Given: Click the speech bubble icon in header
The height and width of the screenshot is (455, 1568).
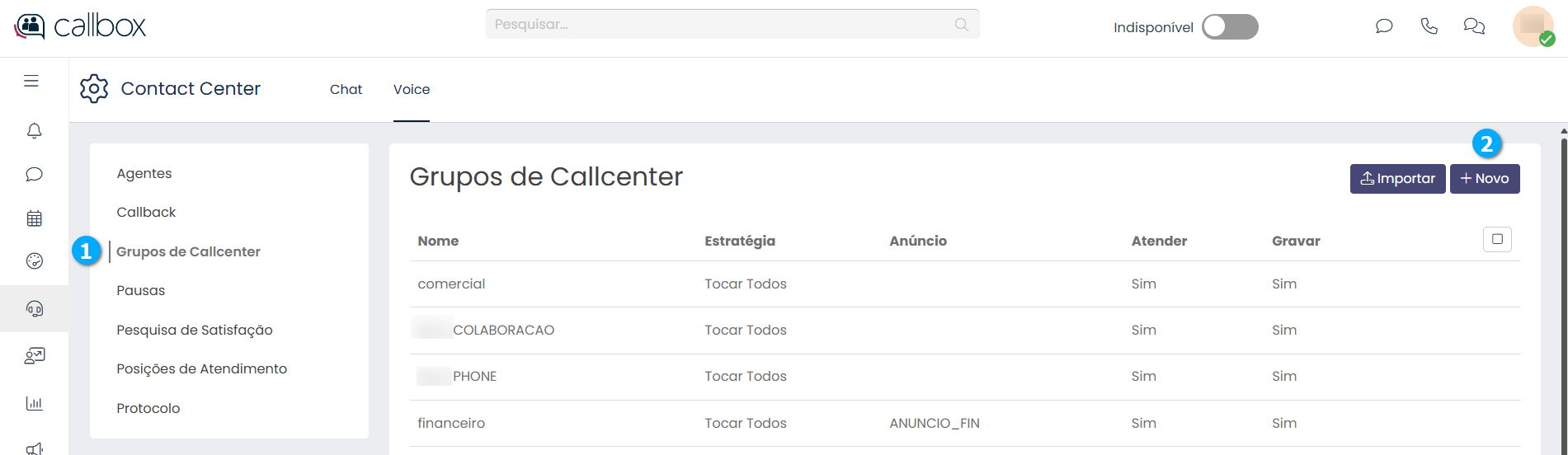Looking at the screenshot, I should tap(1384, 26).
